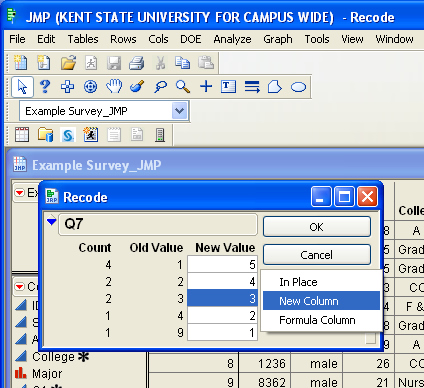Open the Window menu
The width and height of the screenshot is (424, 388).
394,39
